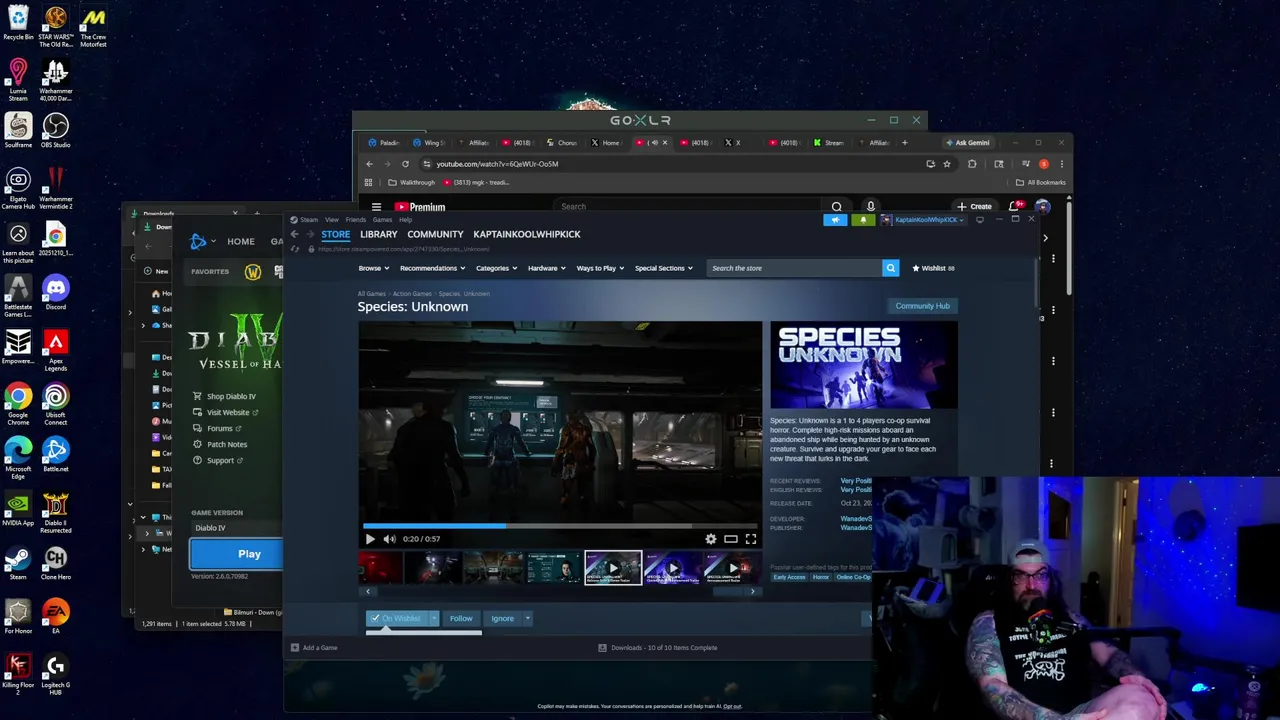Open the Steam menu in the menu bar
The height and width of the screenshot is (720, 1280).
(309, 220)
